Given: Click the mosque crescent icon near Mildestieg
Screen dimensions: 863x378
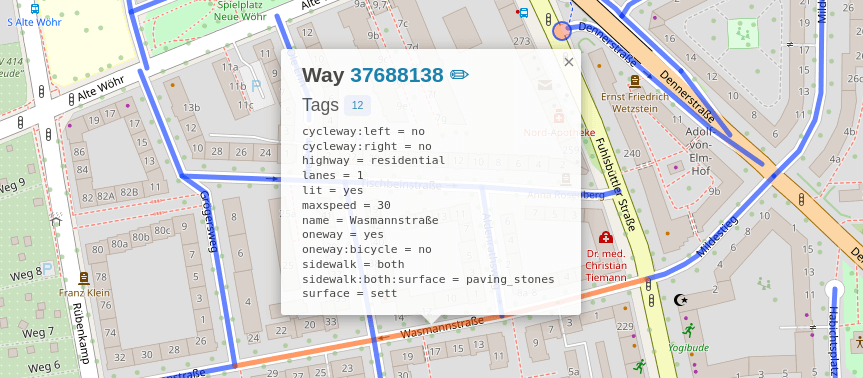Looking at the screenshot, I should [x=681, y=300].
